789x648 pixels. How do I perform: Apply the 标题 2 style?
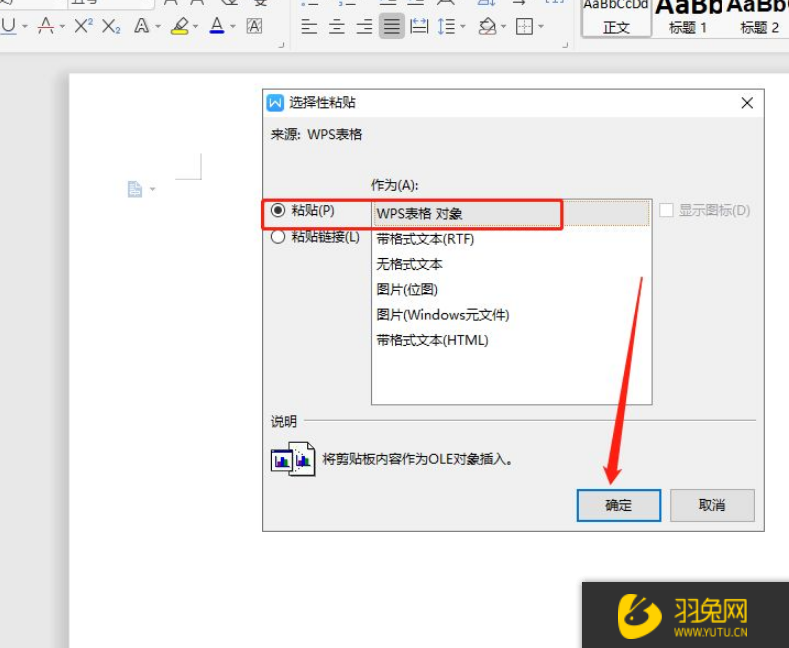tap(760, 18)
